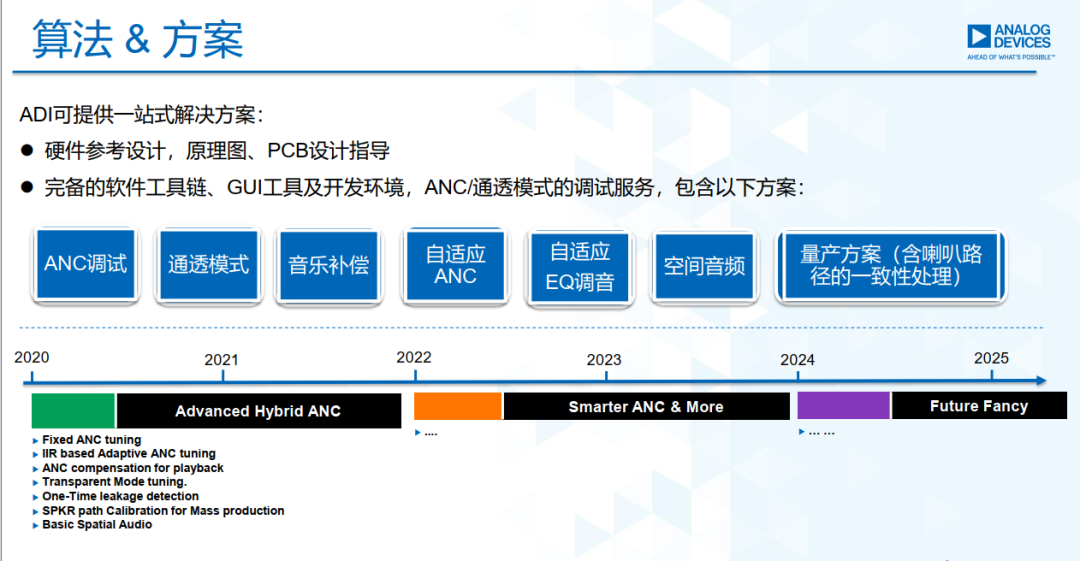The width and height of the screenshot is (1080, 561).
Task: Select the 自适应 EQ调音 blue box
Action: tap(579, 267)
